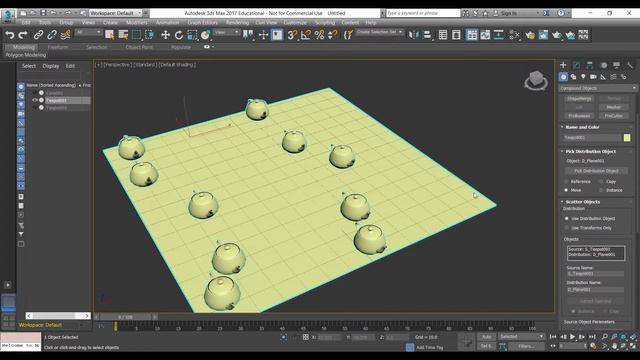640x360 pixels.
Task: Select the Geometry category icon
Action: click(563, 77)
